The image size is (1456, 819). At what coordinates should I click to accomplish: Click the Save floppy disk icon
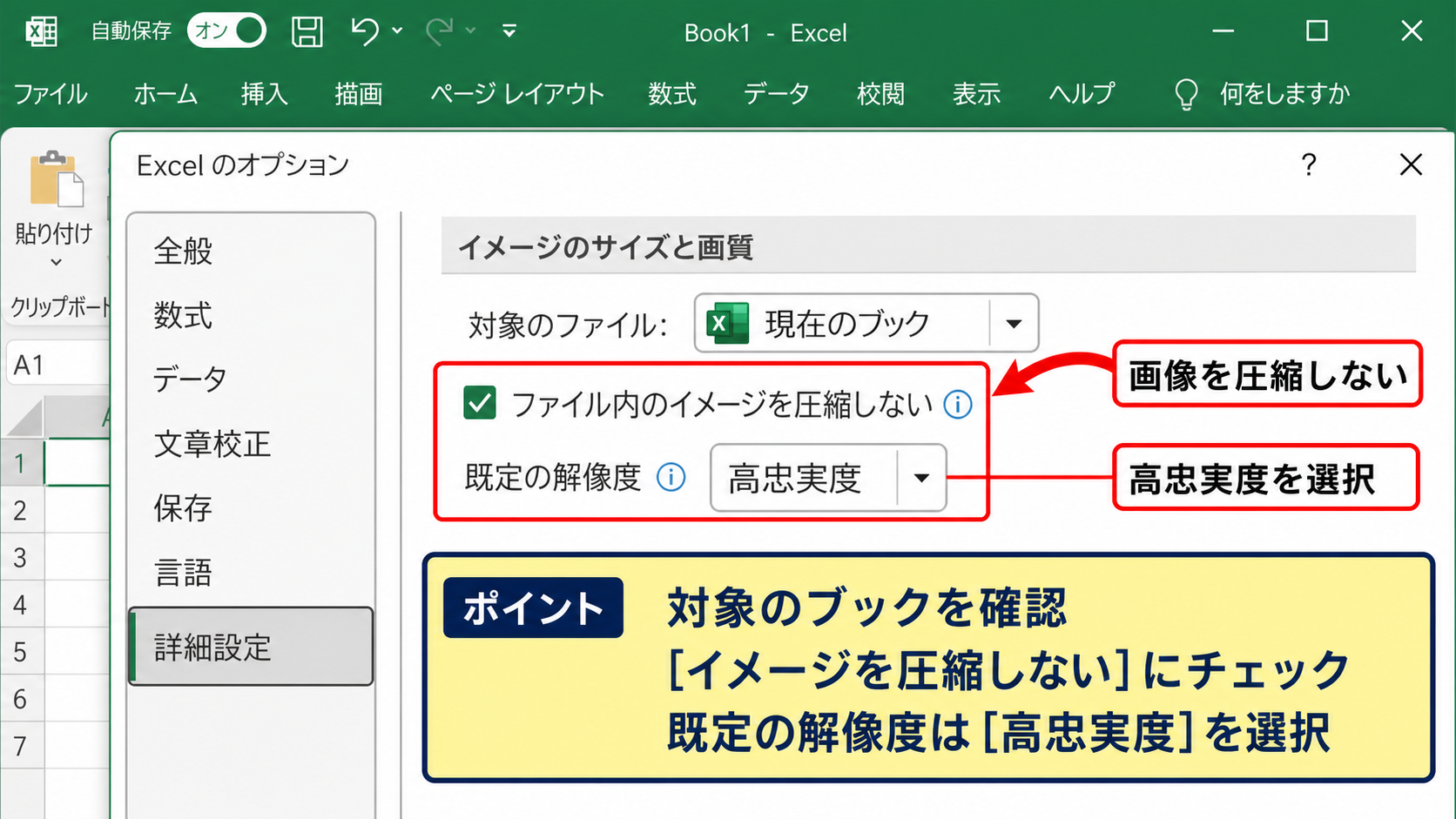(x=307, y=31)
